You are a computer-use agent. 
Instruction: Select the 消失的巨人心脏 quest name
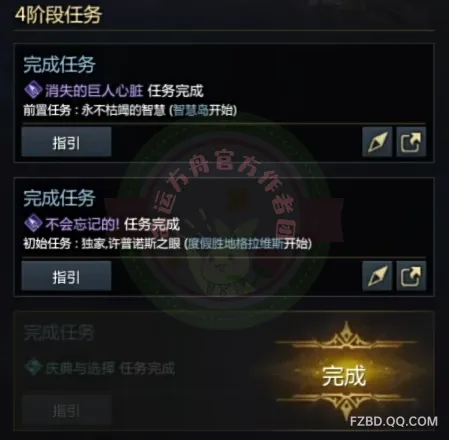point(94,91)
